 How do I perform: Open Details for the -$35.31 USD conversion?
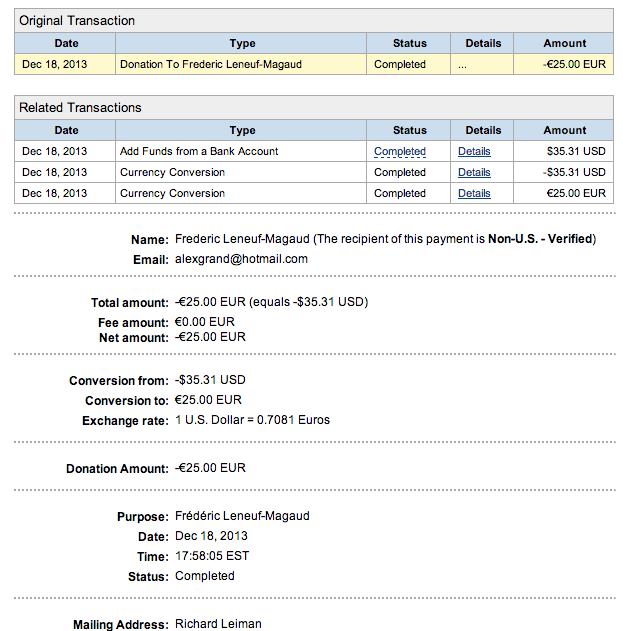pyautogui.click(x=474, y=173)
